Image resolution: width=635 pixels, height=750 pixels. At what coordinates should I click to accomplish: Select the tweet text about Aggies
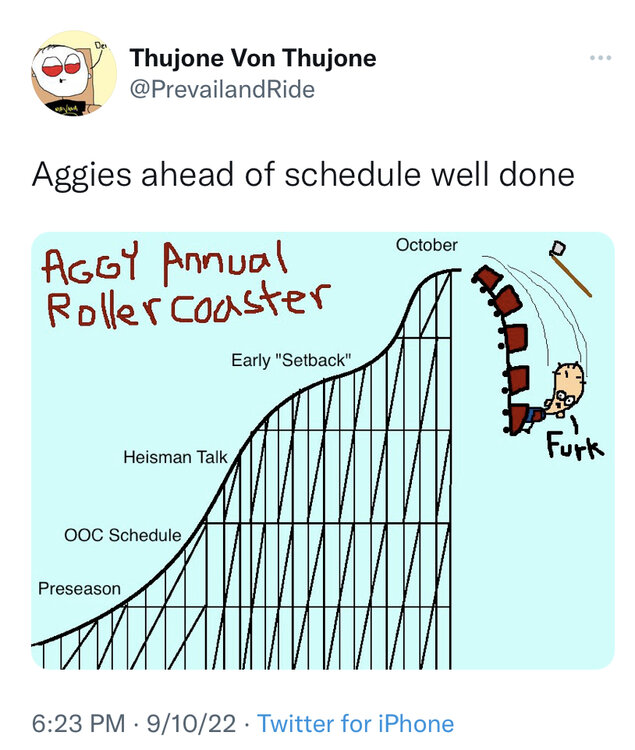click(303, 175)
